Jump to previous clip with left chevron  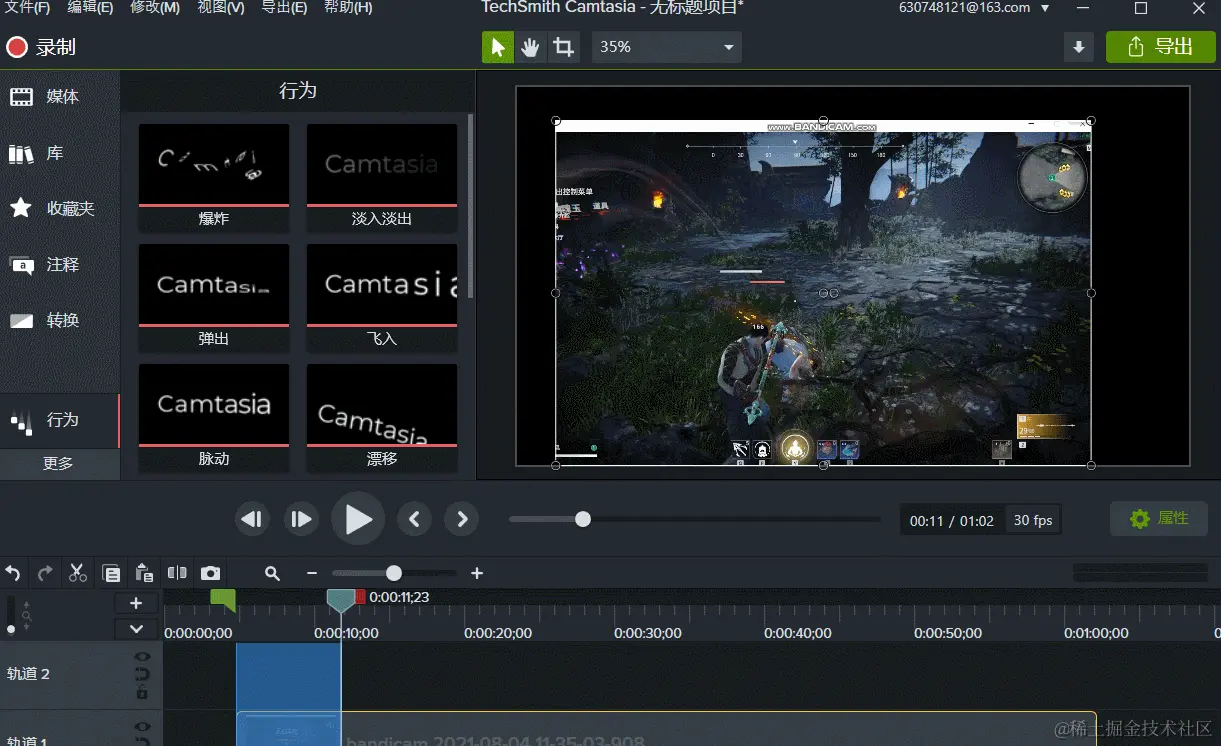point(414,519)
